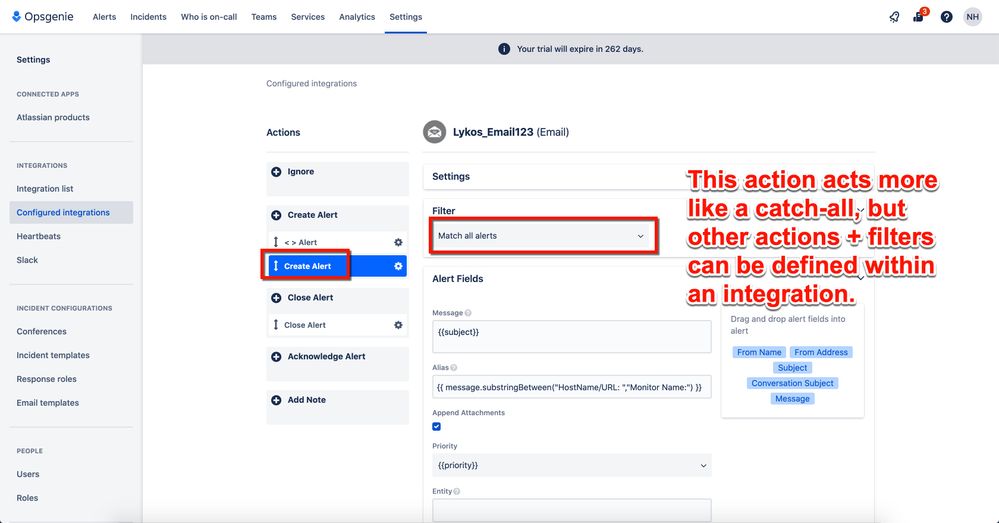The height and width of the screenshot is (523, 999).
Task: Open the Teams menu
Action: pyautogui.click(x=264, y=17)
